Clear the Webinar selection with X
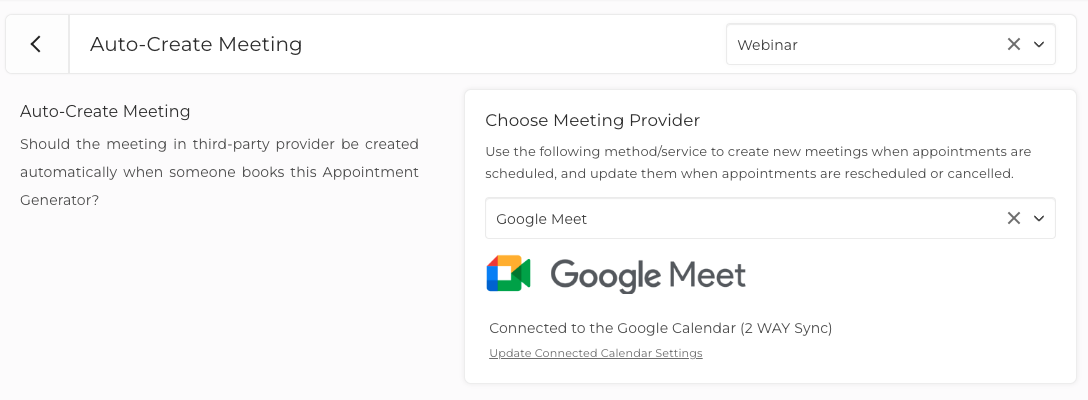Image resolution: width=1088 pixels, height=400 pixels. point(1013,44)
